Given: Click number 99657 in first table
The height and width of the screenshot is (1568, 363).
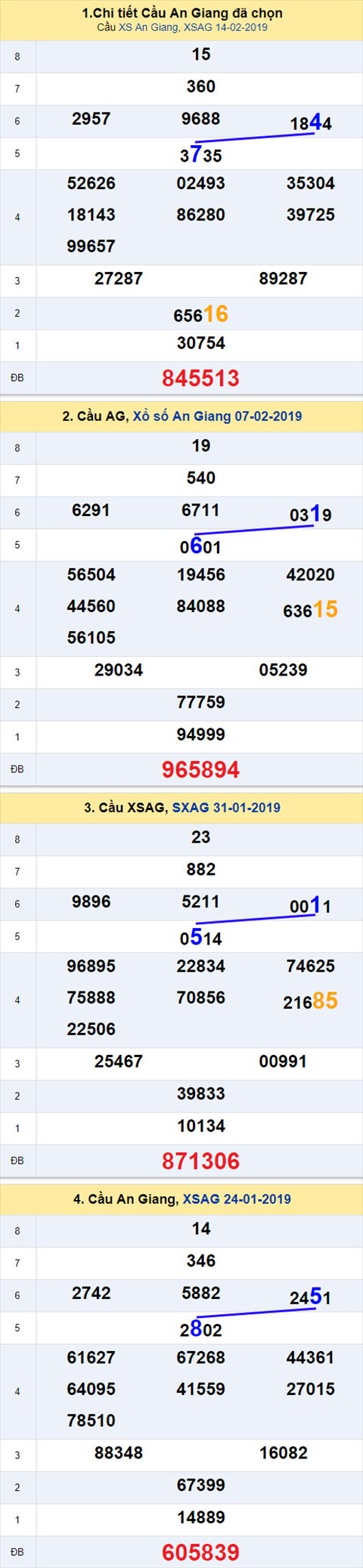Looking at the screenshot, I should [91, 247].
